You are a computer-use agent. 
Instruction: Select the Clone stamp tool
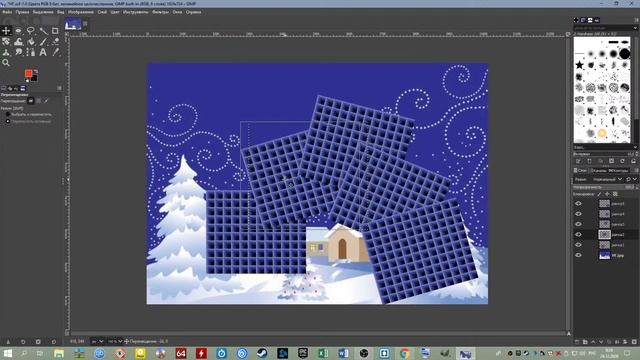[x=6, y=52]
